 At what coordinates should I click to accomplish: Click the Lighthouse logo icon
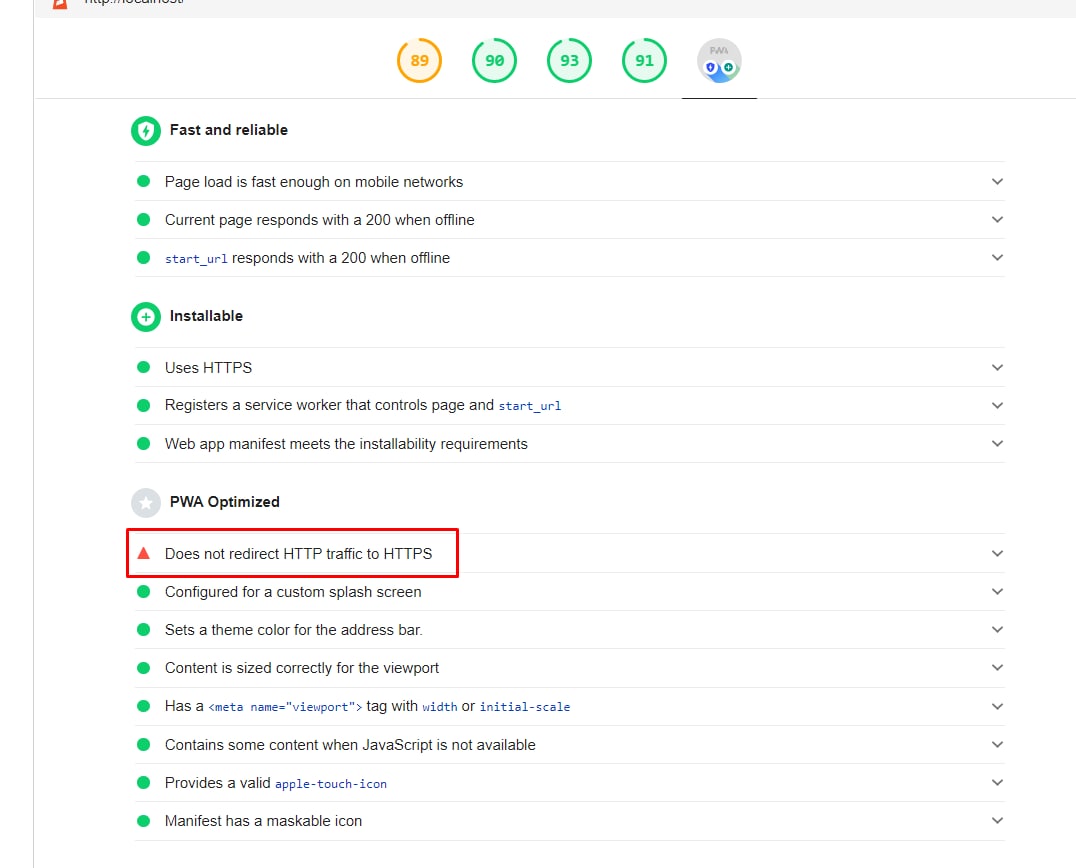(60, 3)
